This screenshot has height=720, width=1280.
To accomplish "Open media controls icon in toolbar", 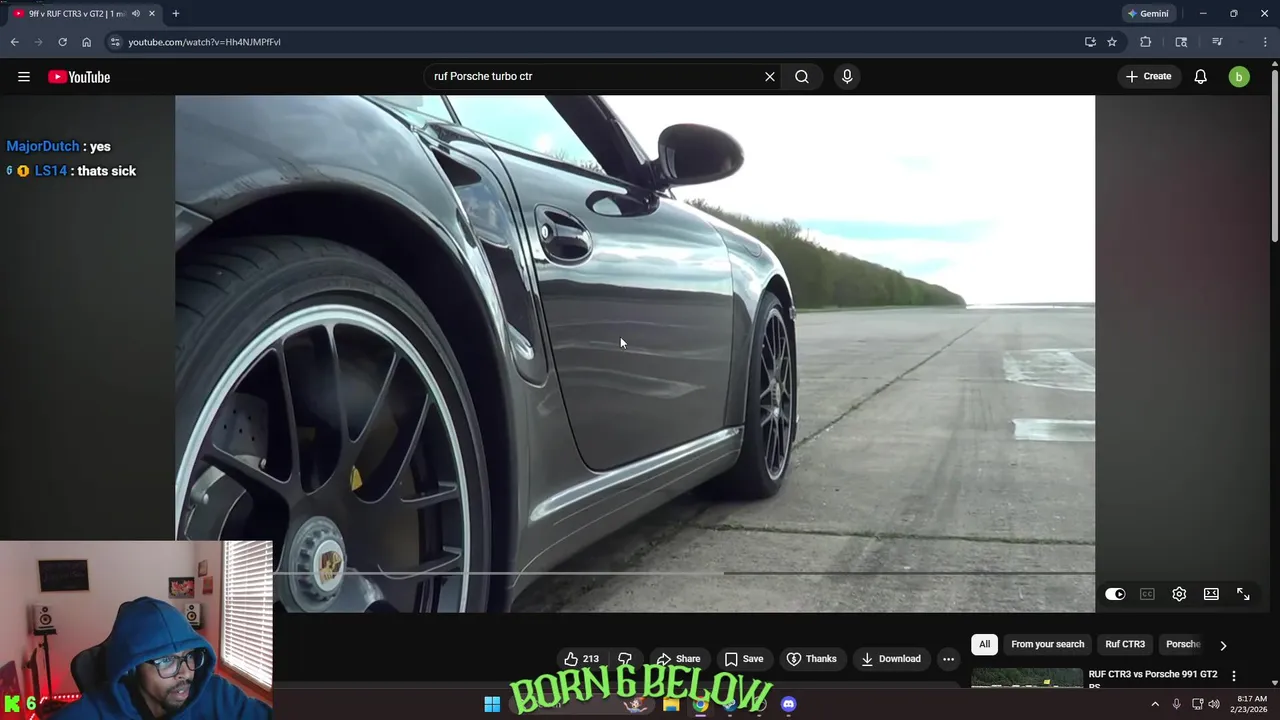I will [x=1217, y=42].
